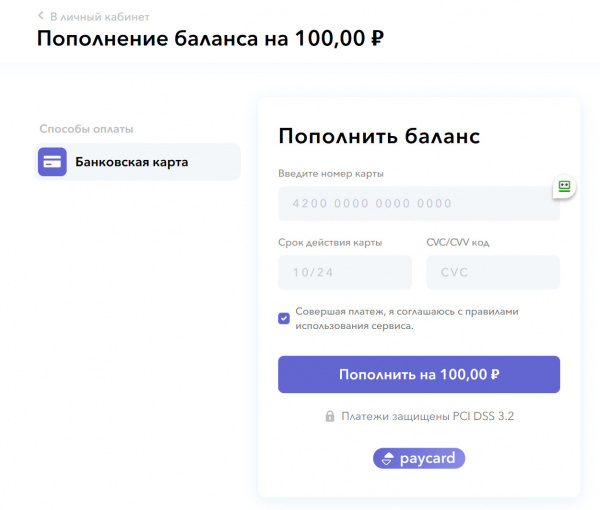Click the paycard logo badge text

427,459
